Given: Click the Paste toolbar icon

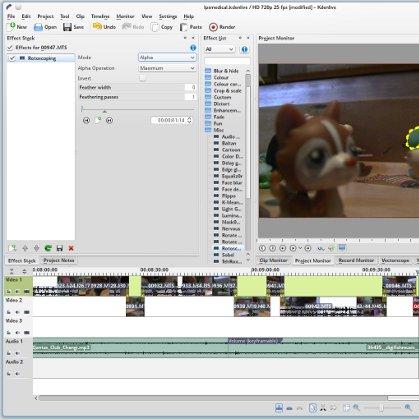Looking at the screenshot, I should tap(183, 27).
